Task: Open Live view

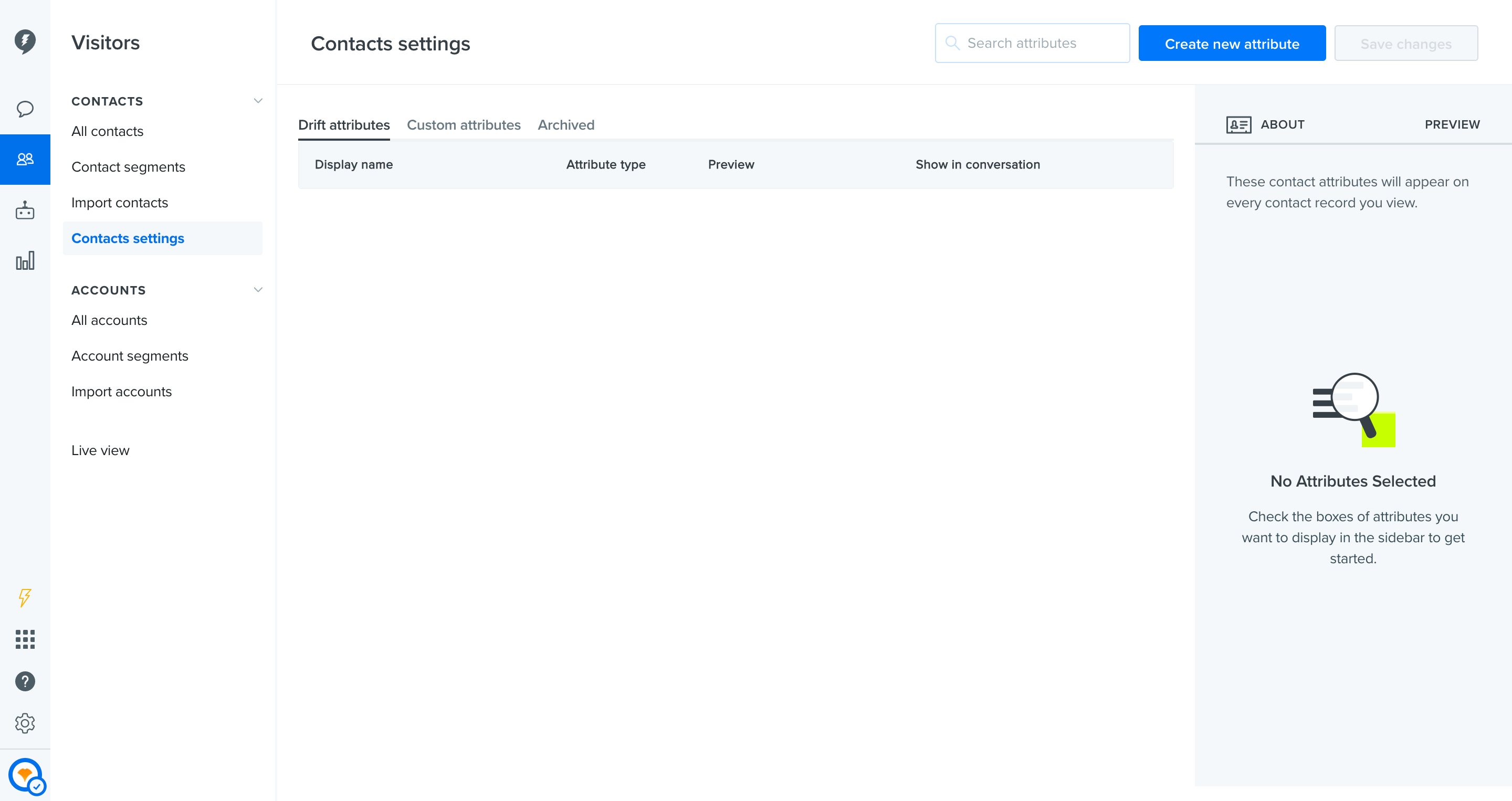Action: [100, 451]
